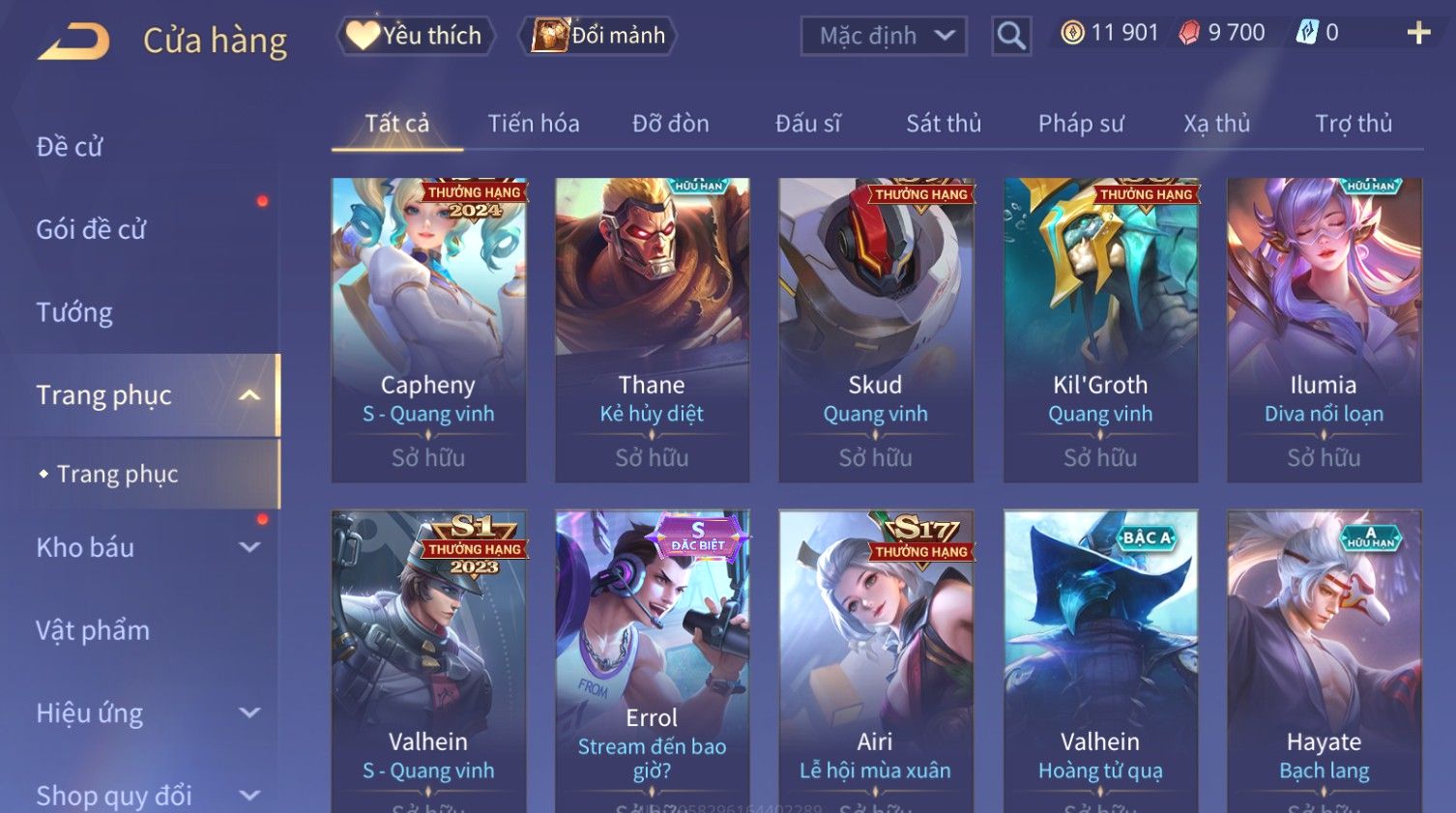
Task: Select Errol Stream đến bao giờ card
Action: coord(653,662)
